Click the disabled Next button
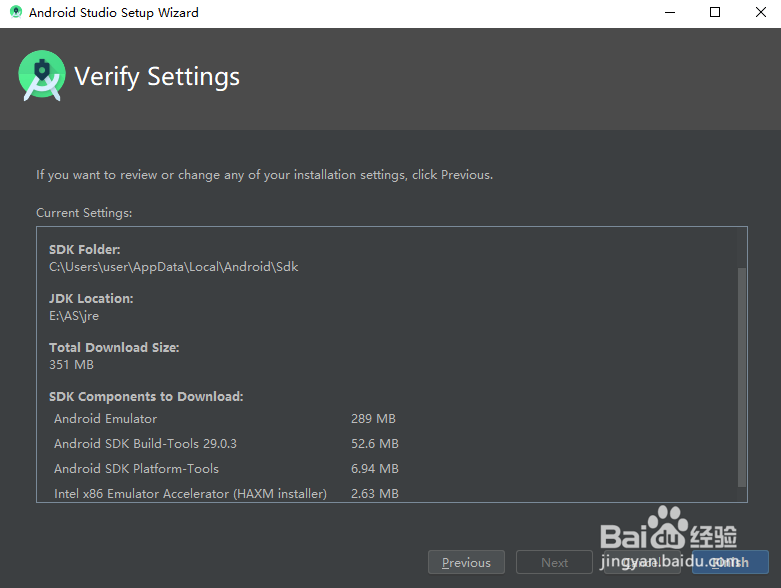 point(554,562)
